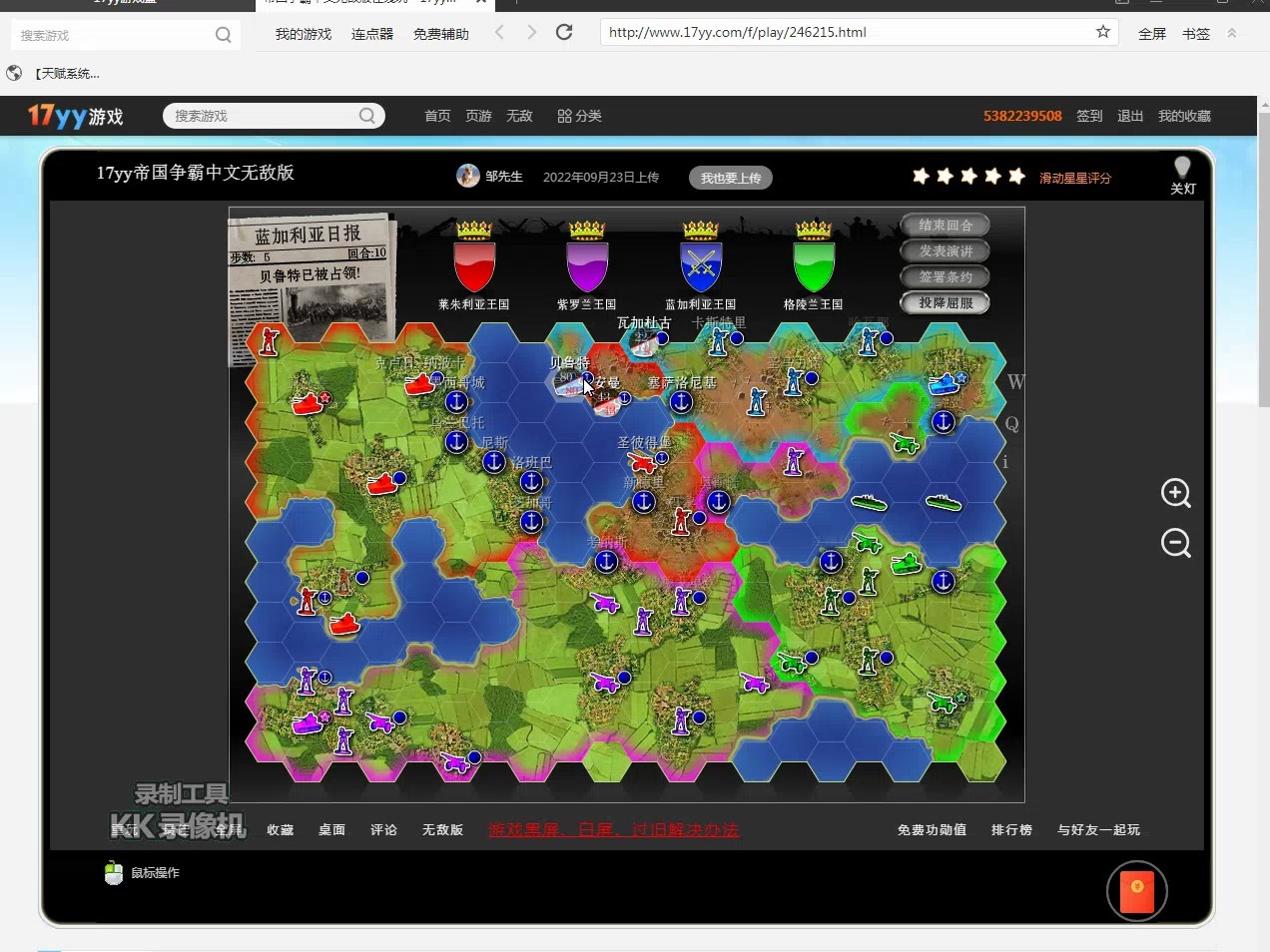Click the 17yy游戏 logo
This screenshot has height=952, width=1270.
click(x=76, y=117)
